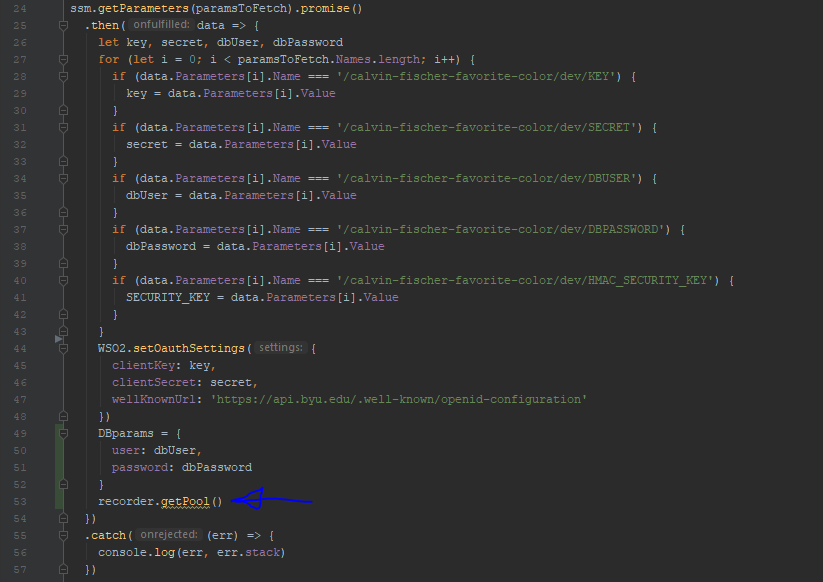
Task: Fold the if block for '/dev/KEY' on line 28
Action: [x=64, y=76]
